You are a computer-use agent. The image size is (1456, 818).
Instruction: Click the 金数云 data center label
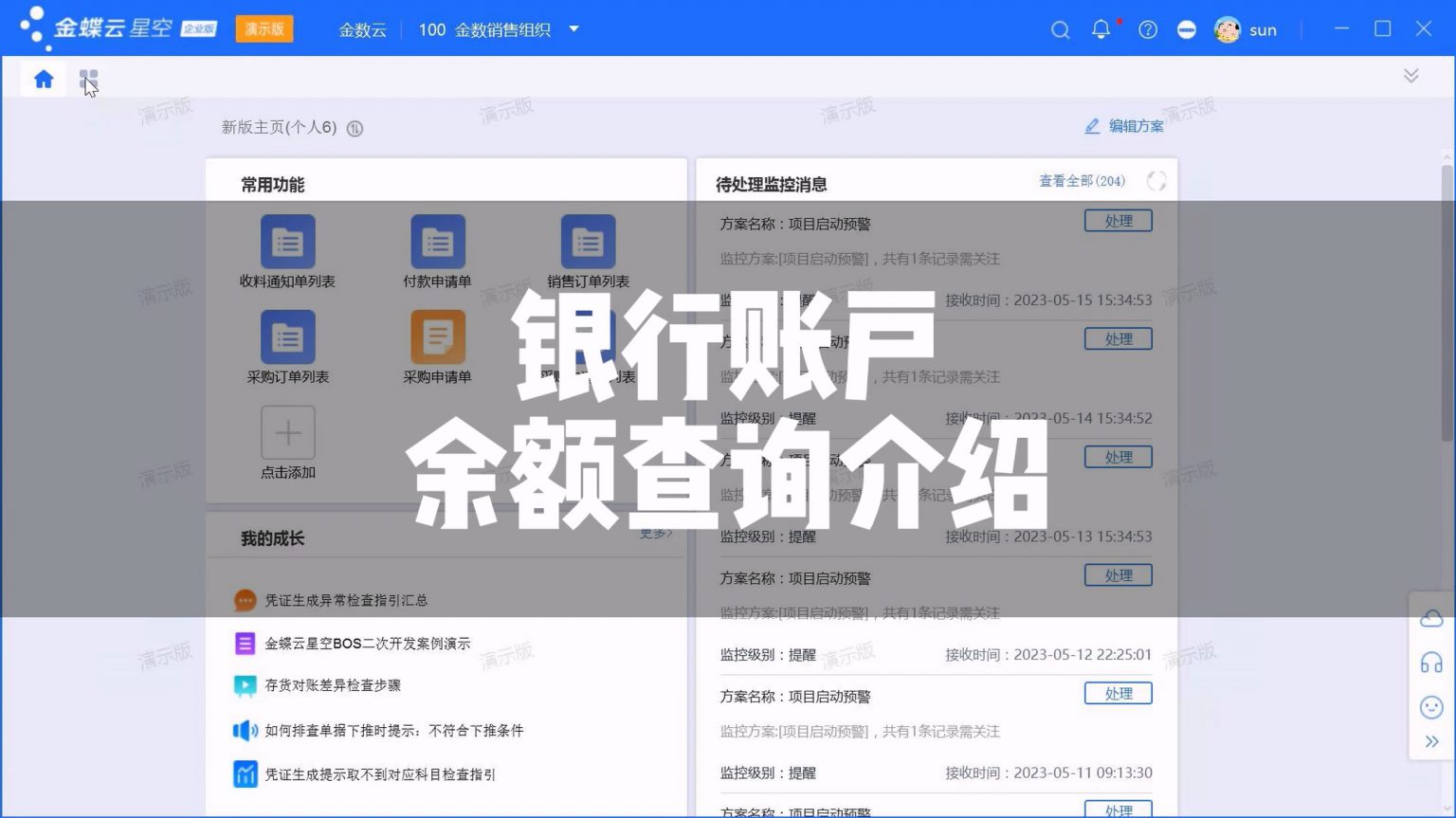tap(363, 30)
